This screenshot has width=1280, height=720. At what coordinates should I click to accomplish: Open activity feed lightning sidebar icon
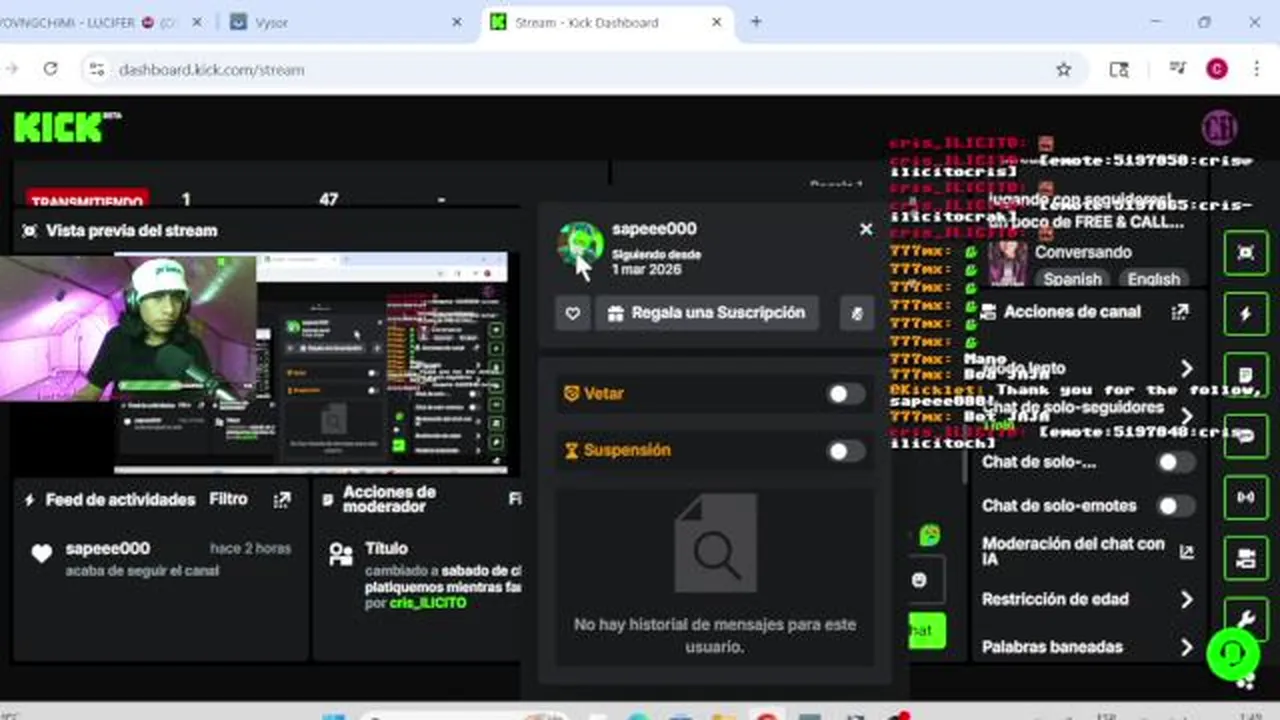(x=1246, y=314)
